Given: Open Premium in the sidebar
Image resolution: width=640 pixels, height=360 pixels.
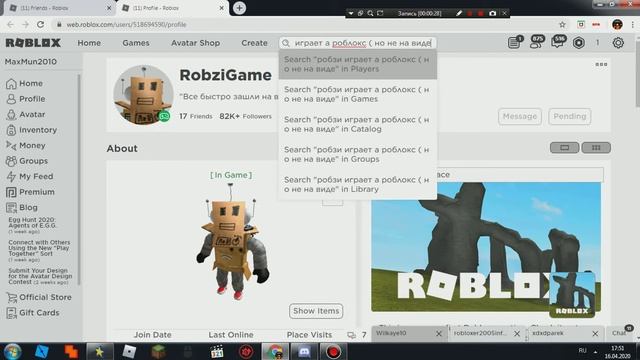Looking at the screenshot, I should point(30,192).
